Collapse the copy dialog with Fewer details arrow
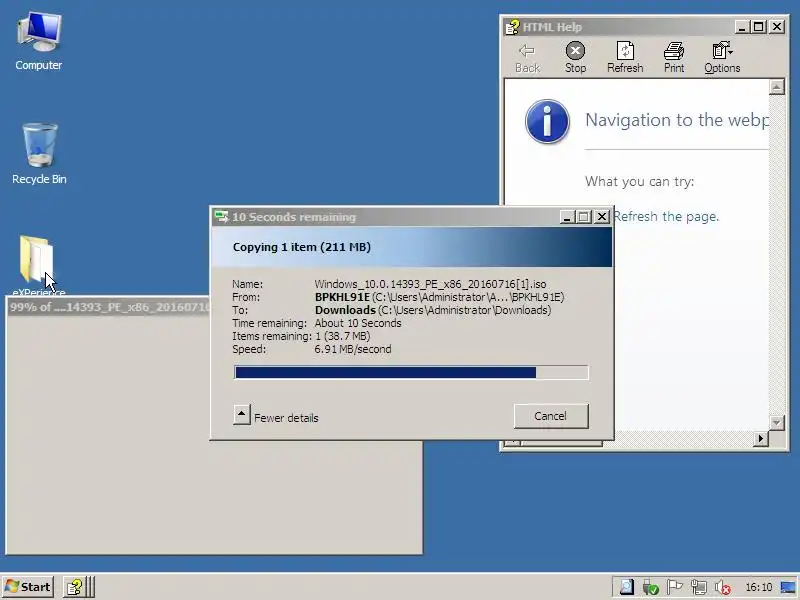800x600 pixels. (242, 414)
